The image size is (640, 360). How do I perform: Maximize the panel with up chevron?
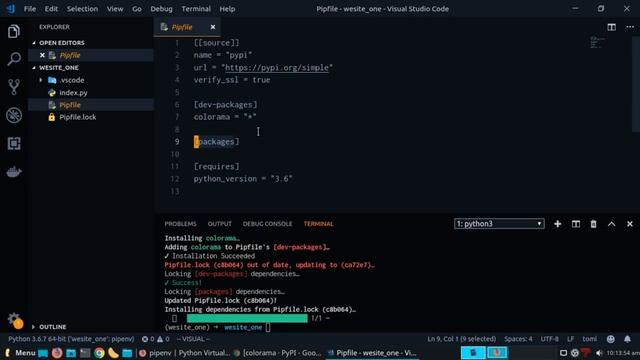pyautogui.click(x=611, y=224)
